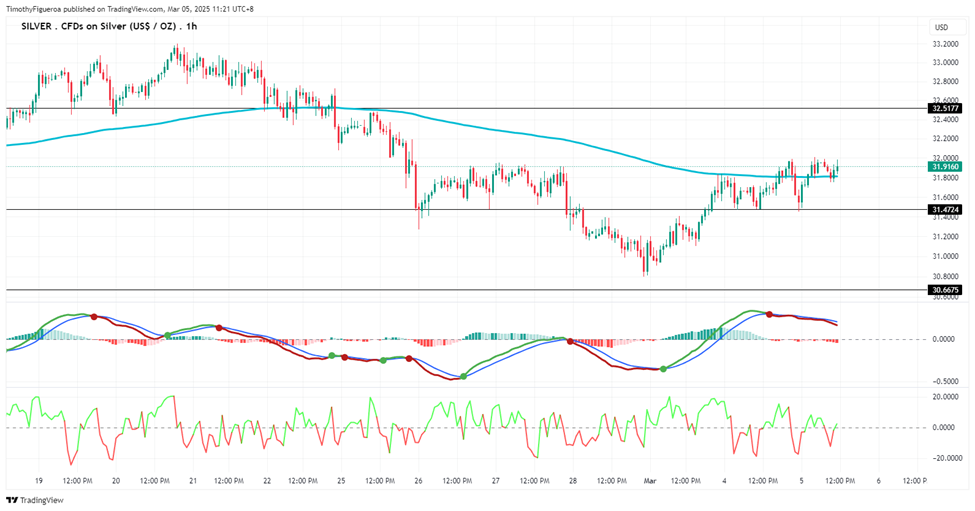Click the date label 21 on time axis
The height and width of the screenshot is (511, 975).
coord(193,481)
